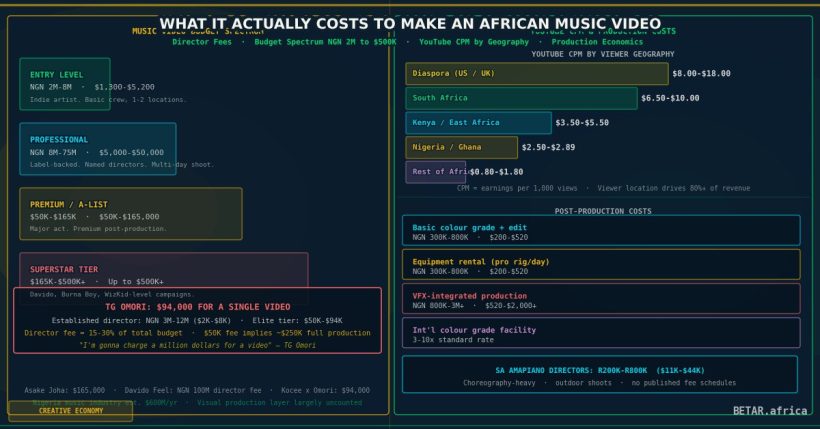Click the $2.50-$2.89 CPM value

[x=548, y=148]
